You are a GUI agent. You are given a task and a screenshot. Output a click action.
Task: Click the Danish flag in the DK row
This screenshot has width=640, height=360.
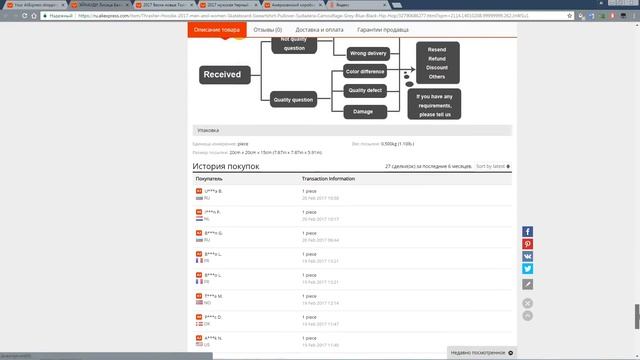click(x=199, y=324)
